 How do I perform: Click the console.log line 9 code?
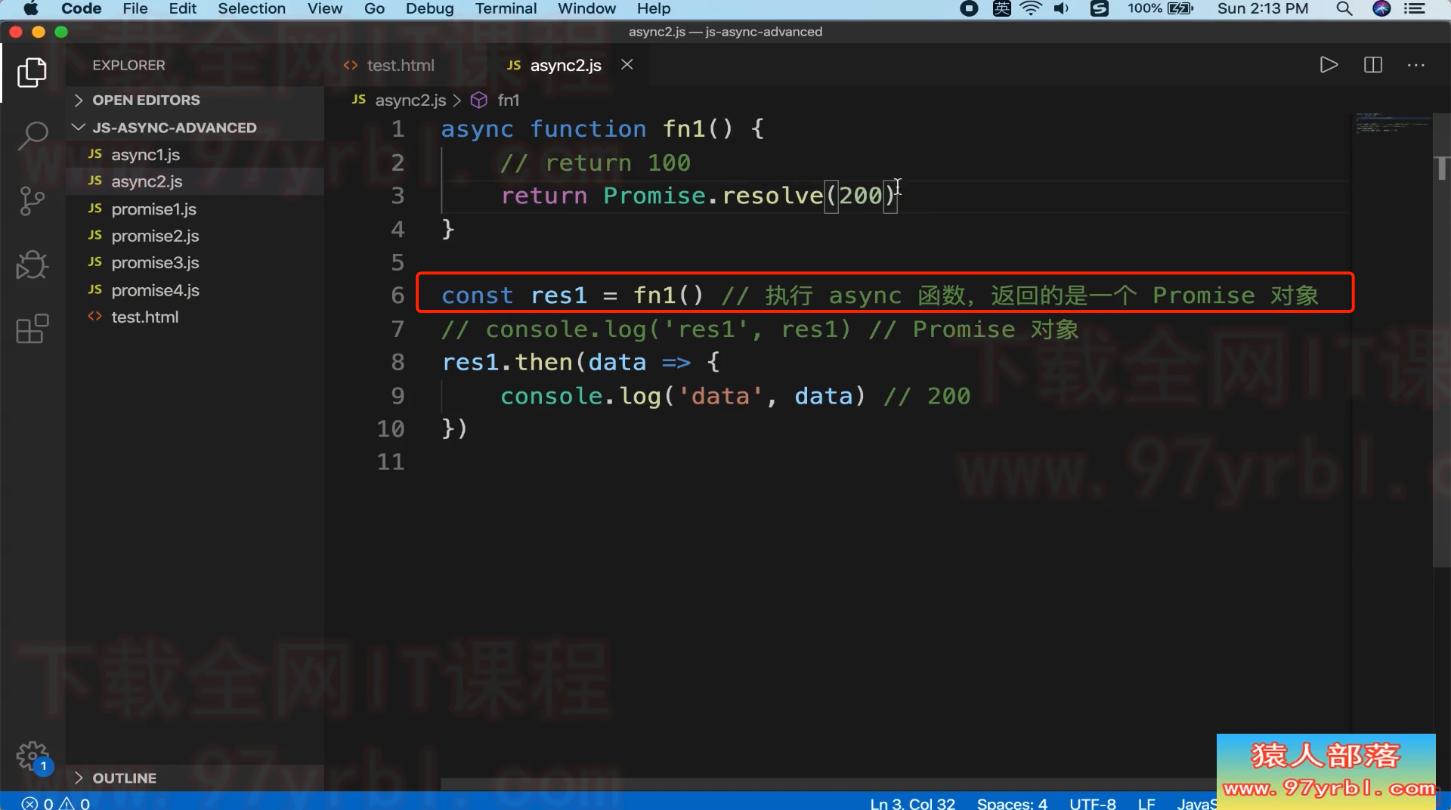pos(683,396)
